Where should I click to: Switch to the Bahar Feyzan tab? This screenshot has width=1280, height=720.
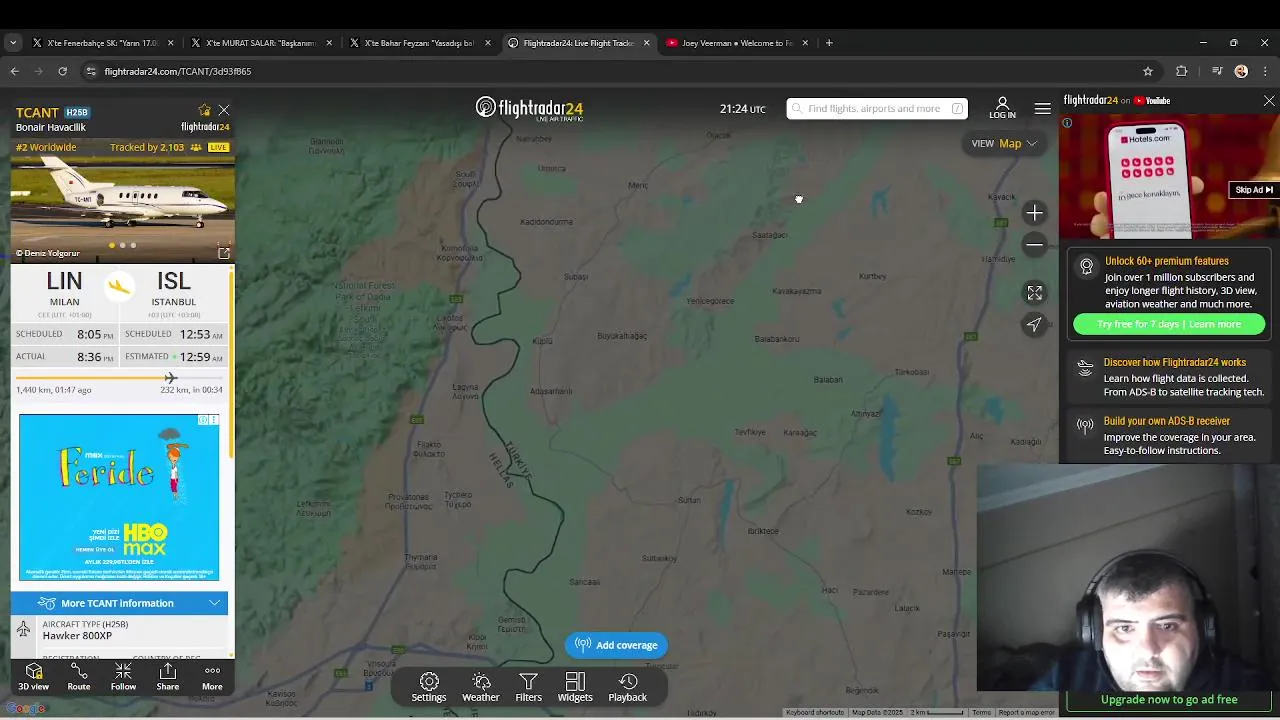[x=420, y=43]
